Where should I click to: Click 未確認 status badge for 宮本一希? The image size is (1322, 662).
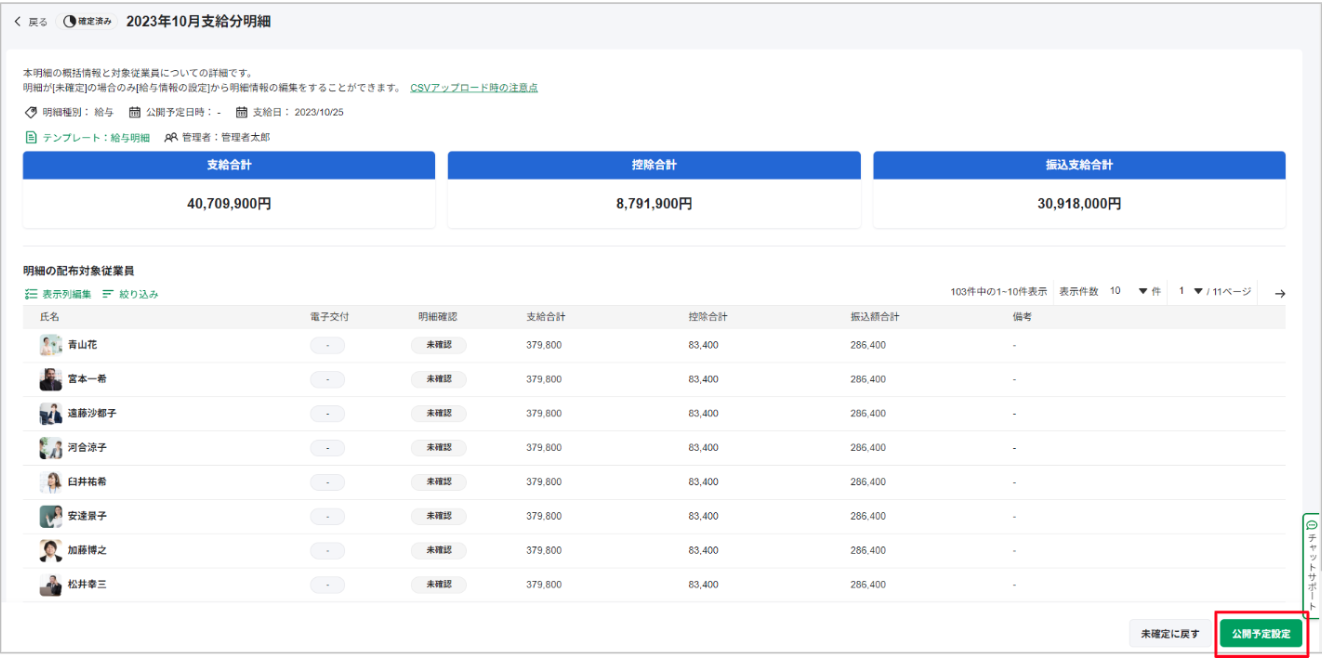pyautogui.click(x=438, y=379)
